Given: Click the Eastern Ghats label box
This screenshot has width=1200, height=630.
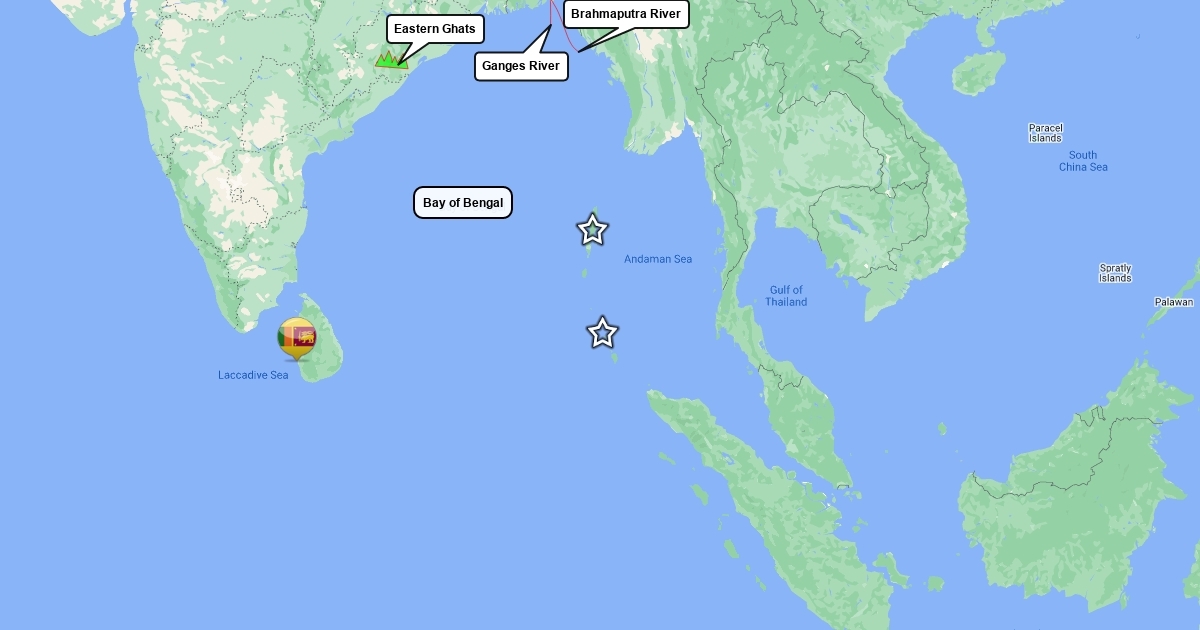Looking at the screenshot, I should click(435, 29).
